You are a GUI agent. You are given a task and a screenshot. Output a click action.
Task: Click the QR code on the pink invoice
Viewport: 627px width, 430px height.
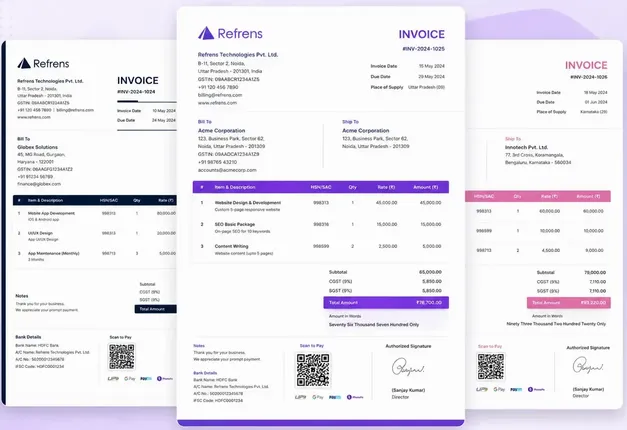pyautogui.click(x=491, y=366)
